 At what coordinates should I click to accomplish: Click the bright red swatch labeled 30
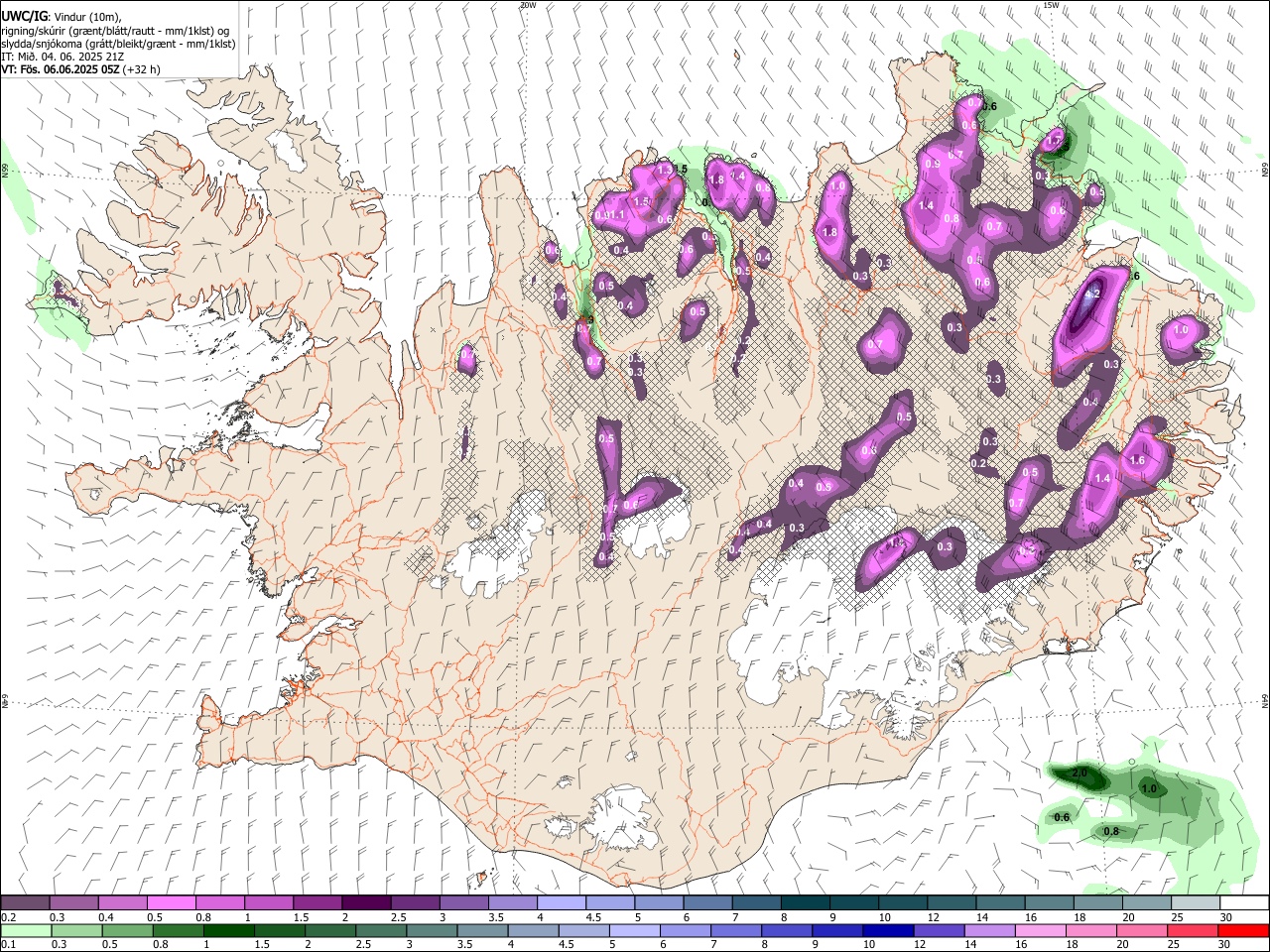tap(1242, 931)
